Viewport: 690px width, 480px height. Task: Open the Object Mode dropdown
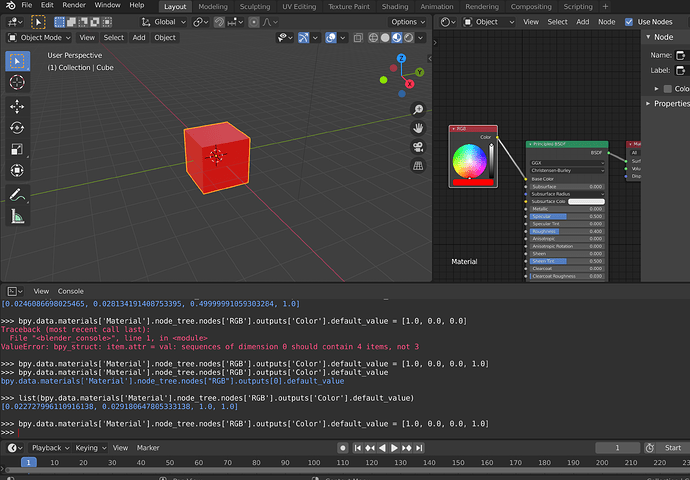point(40,38)
